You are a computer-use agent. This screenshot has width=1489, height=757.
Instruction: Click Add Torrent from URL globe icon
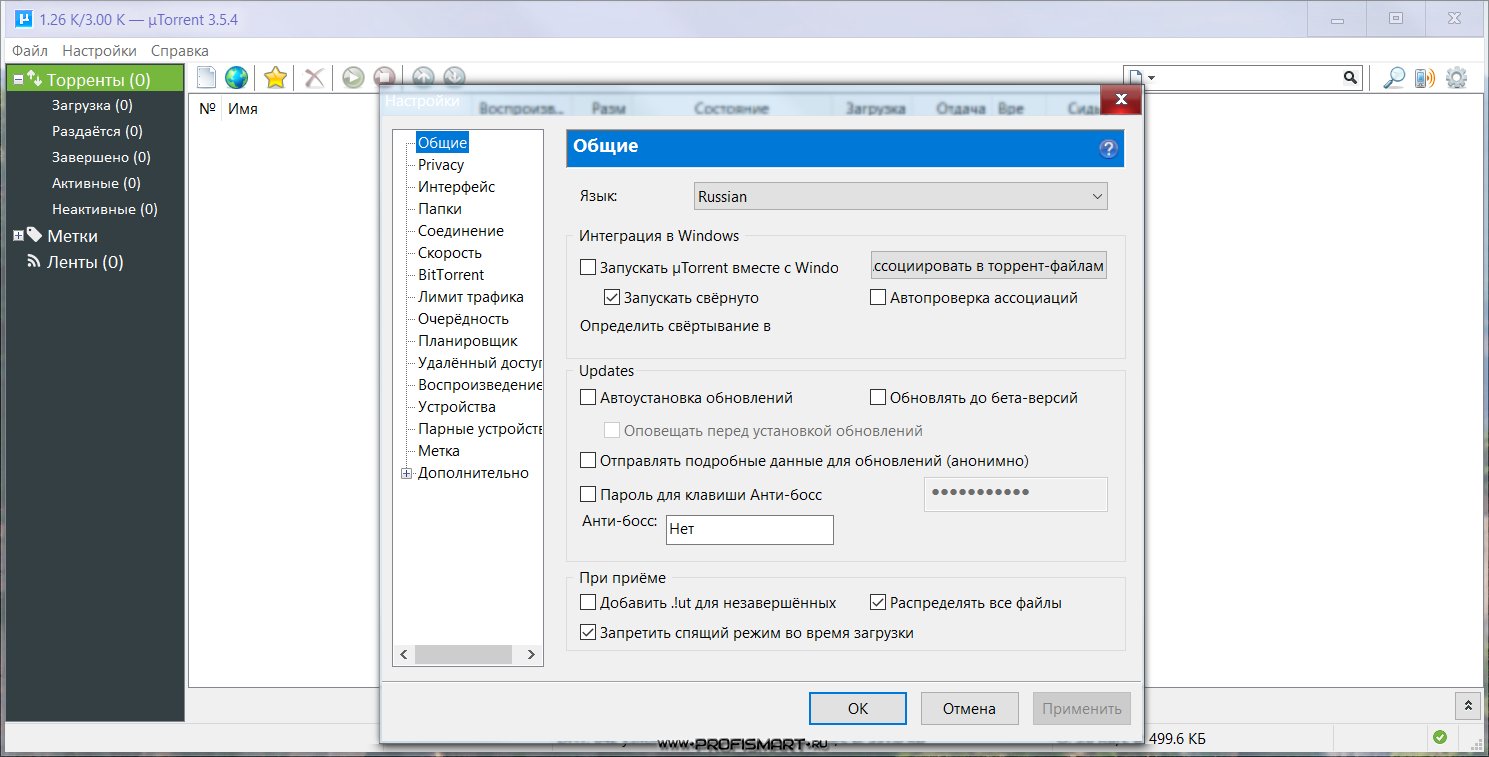coord(236,77)
